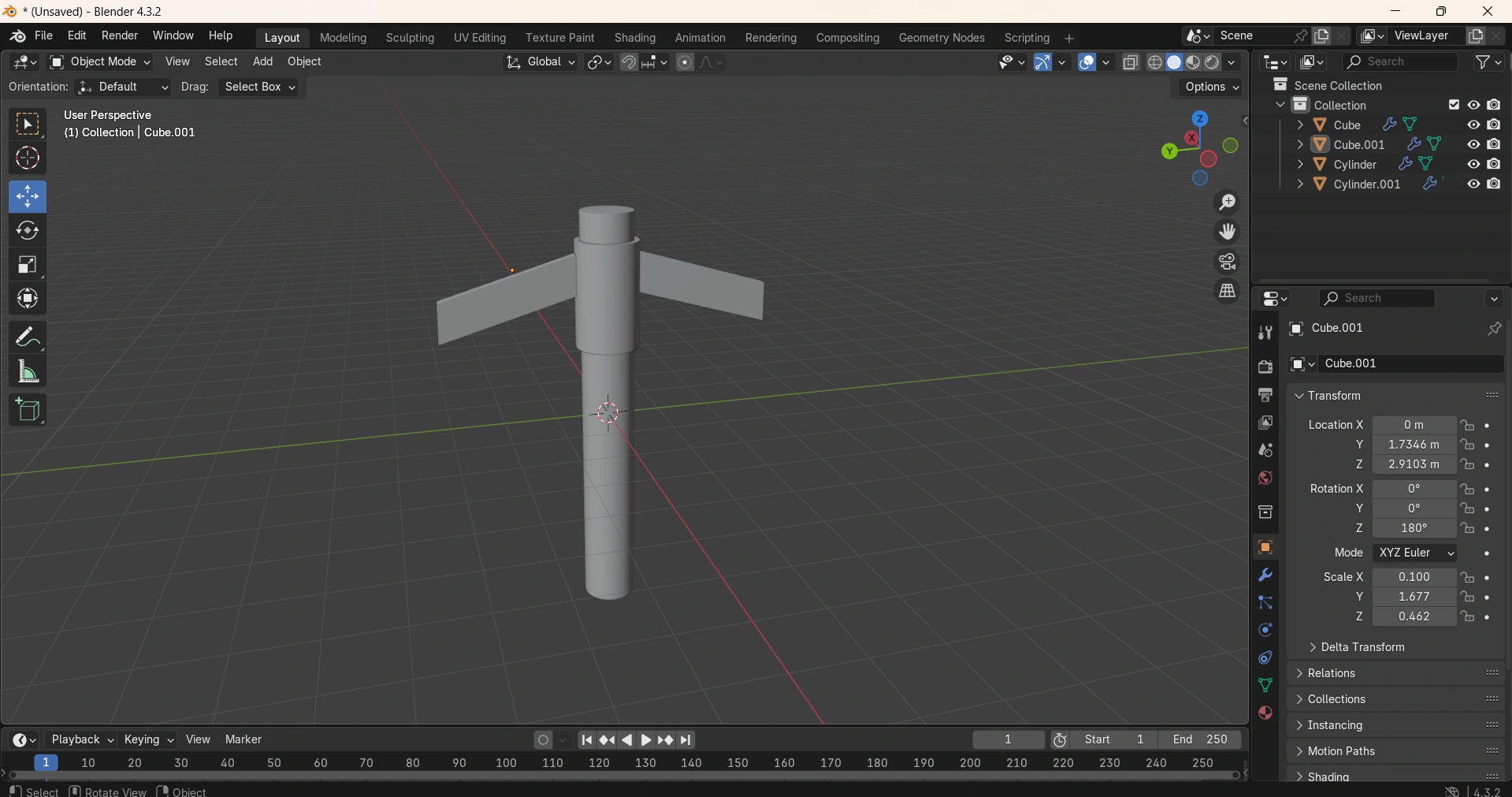The width and height of the screenshot is (1512, 797).
Task: Activate the Rotate tool
Action: 28,230
